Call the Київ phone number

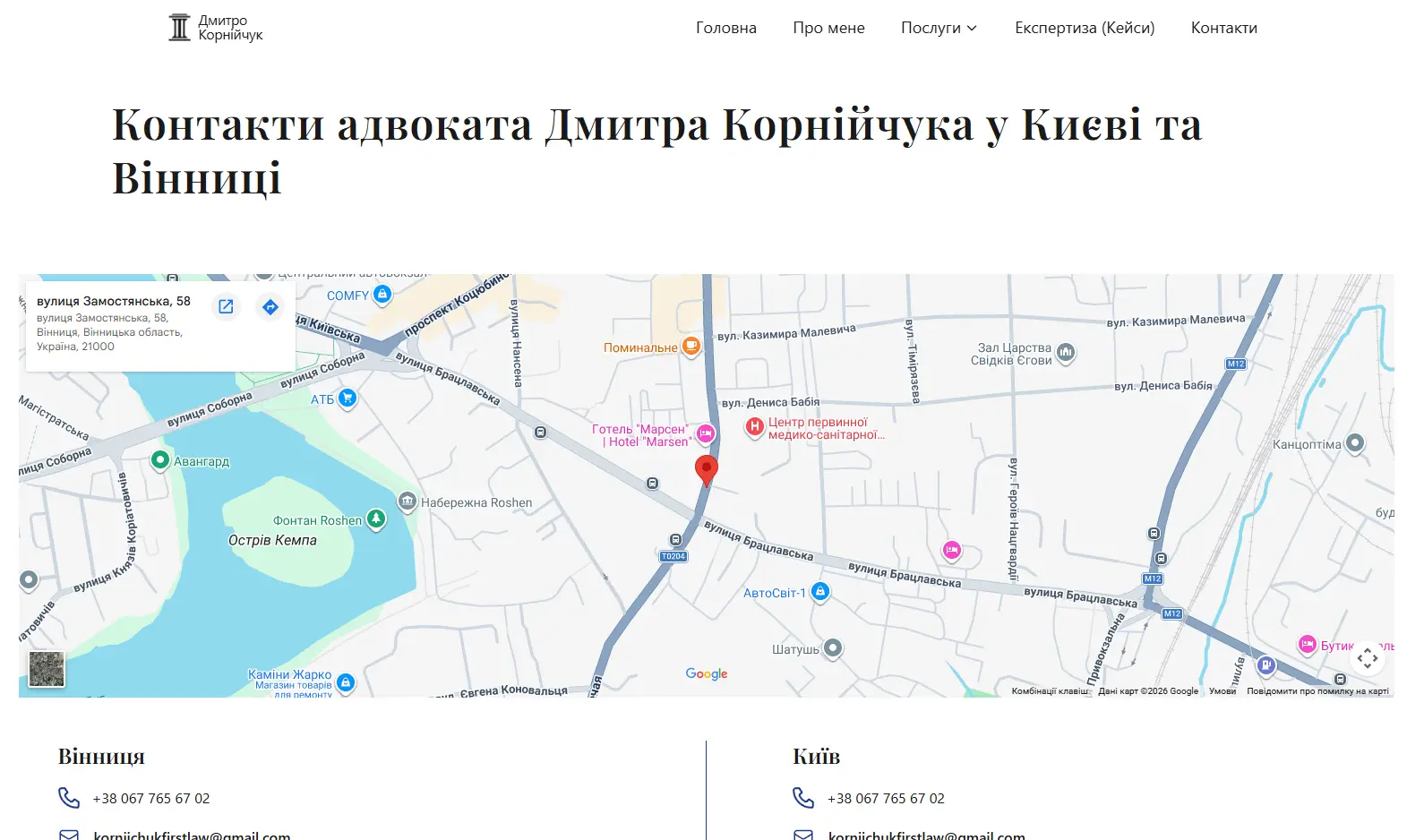885,798
